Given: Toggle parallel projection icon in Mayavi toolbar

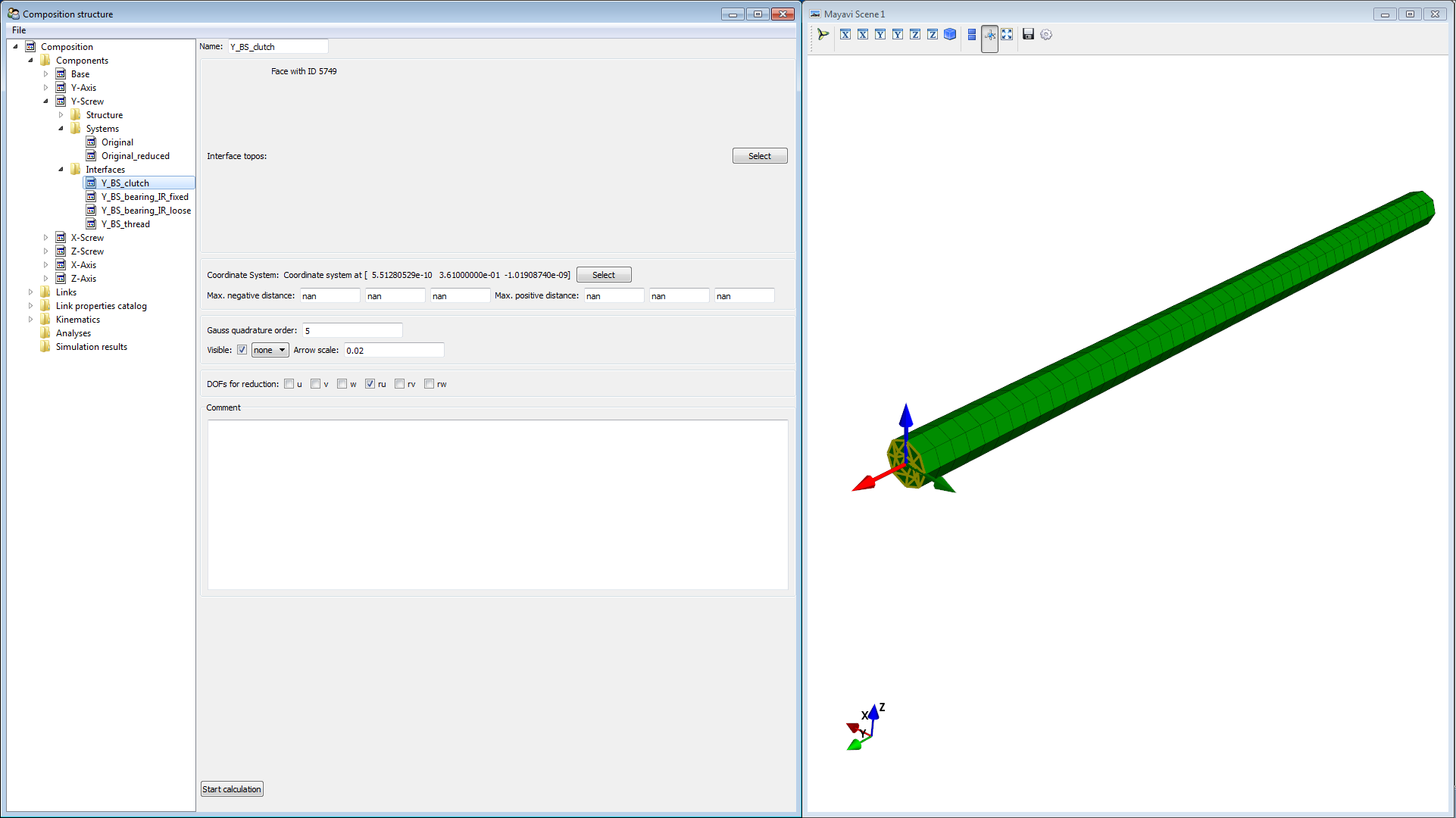Looking at the screenshot, I should click(x=972, y=34).
